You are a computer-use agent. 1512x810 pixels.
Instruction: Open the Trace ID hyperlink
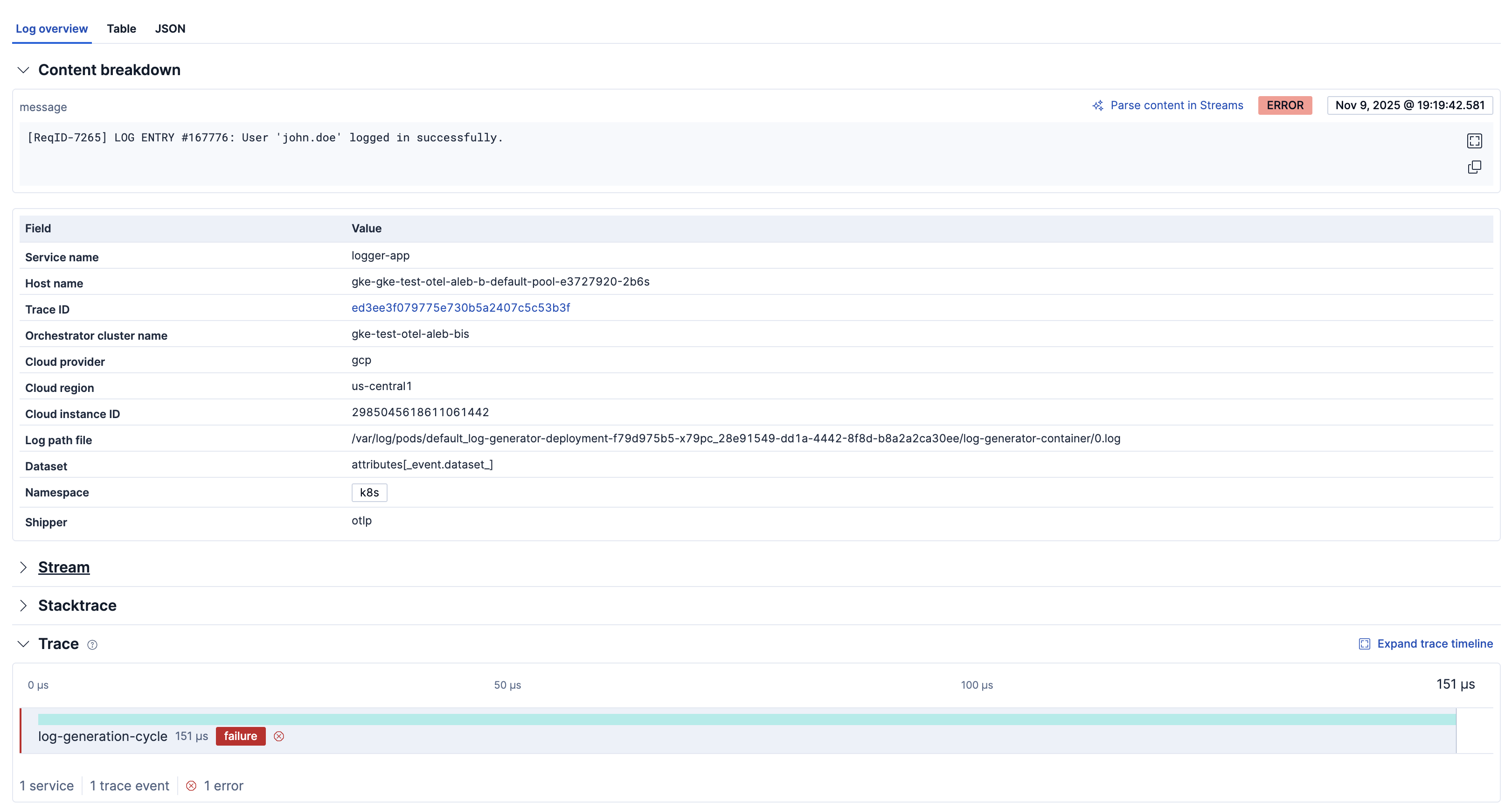[461, 308]
